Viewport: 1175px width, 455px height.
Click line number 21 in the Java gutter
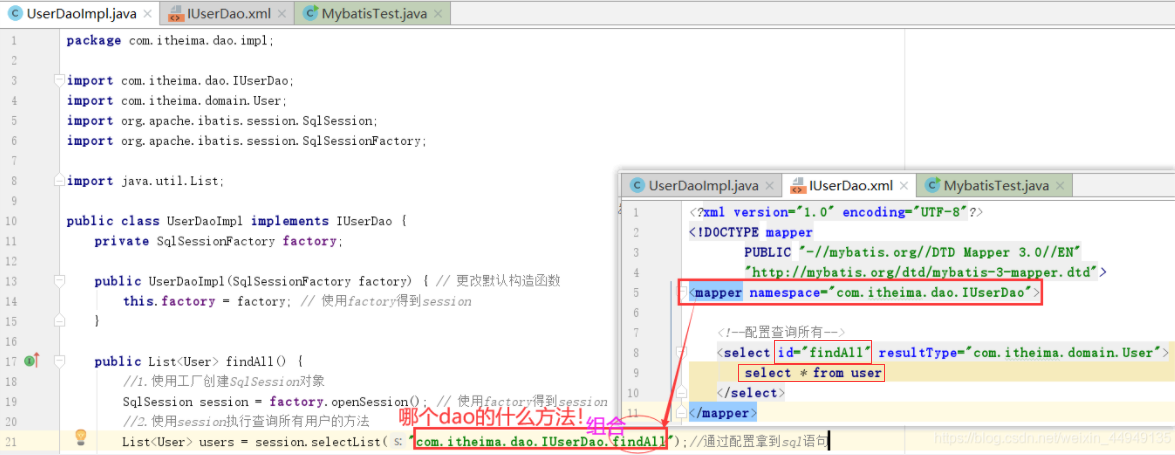13,442
